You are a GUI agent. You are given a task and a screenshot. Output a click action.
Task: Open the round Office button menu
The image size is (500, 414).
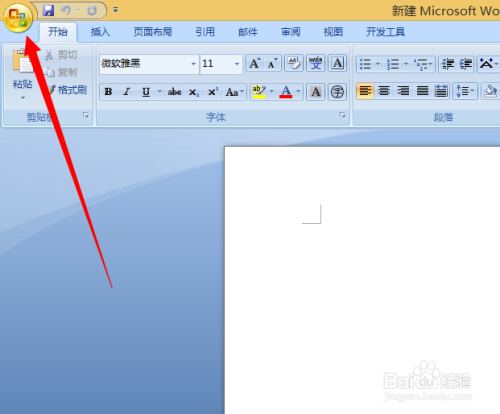pyautogui.click(x=18, y=18)
